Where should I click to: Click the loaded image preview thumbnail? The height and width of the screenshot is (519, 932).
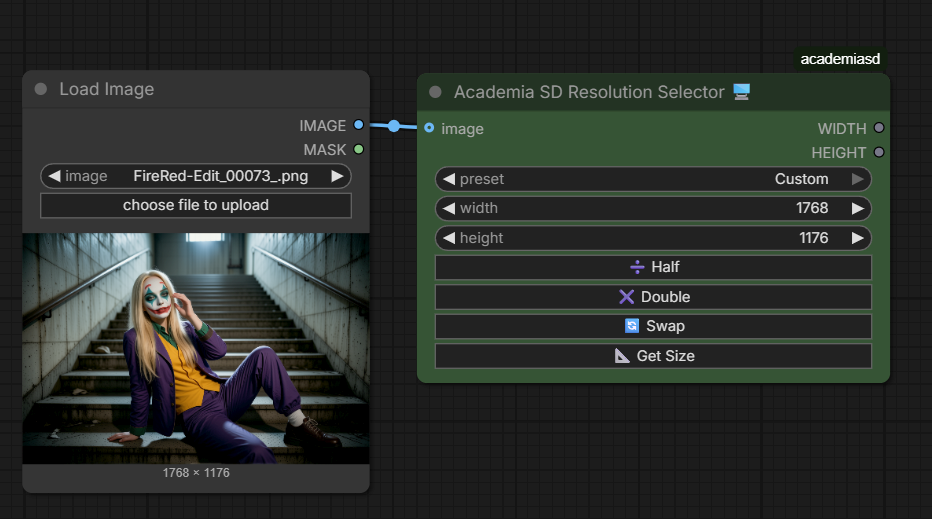196,348
